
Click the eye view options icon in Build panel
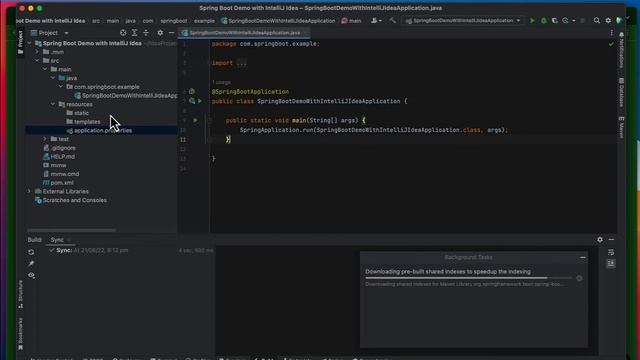click(x=31, y=276)
